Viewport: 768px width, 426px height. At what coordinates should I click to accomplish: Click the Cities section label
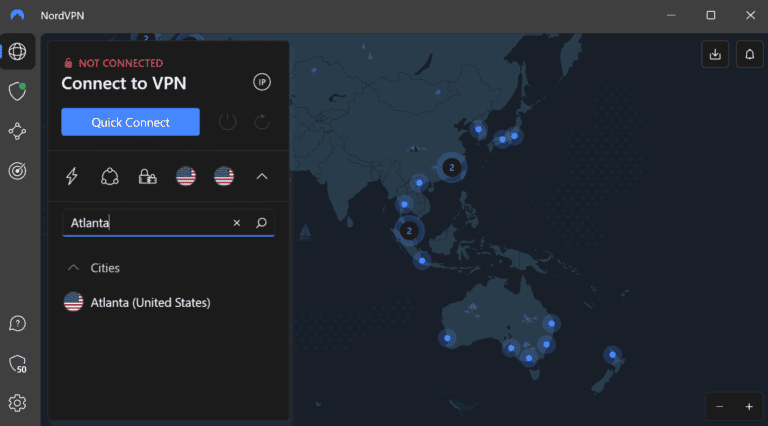[105, 268]
